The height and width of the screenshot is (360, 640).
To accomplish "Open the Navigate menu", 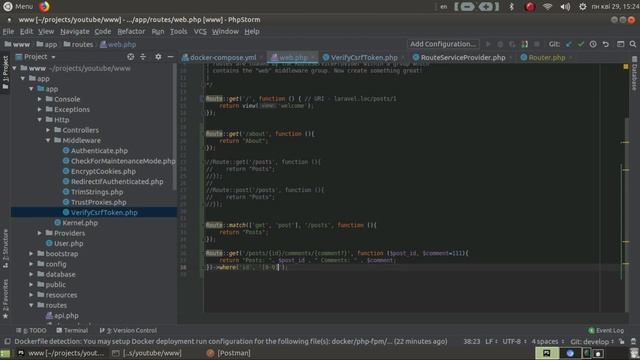I will tap(74, 31).
